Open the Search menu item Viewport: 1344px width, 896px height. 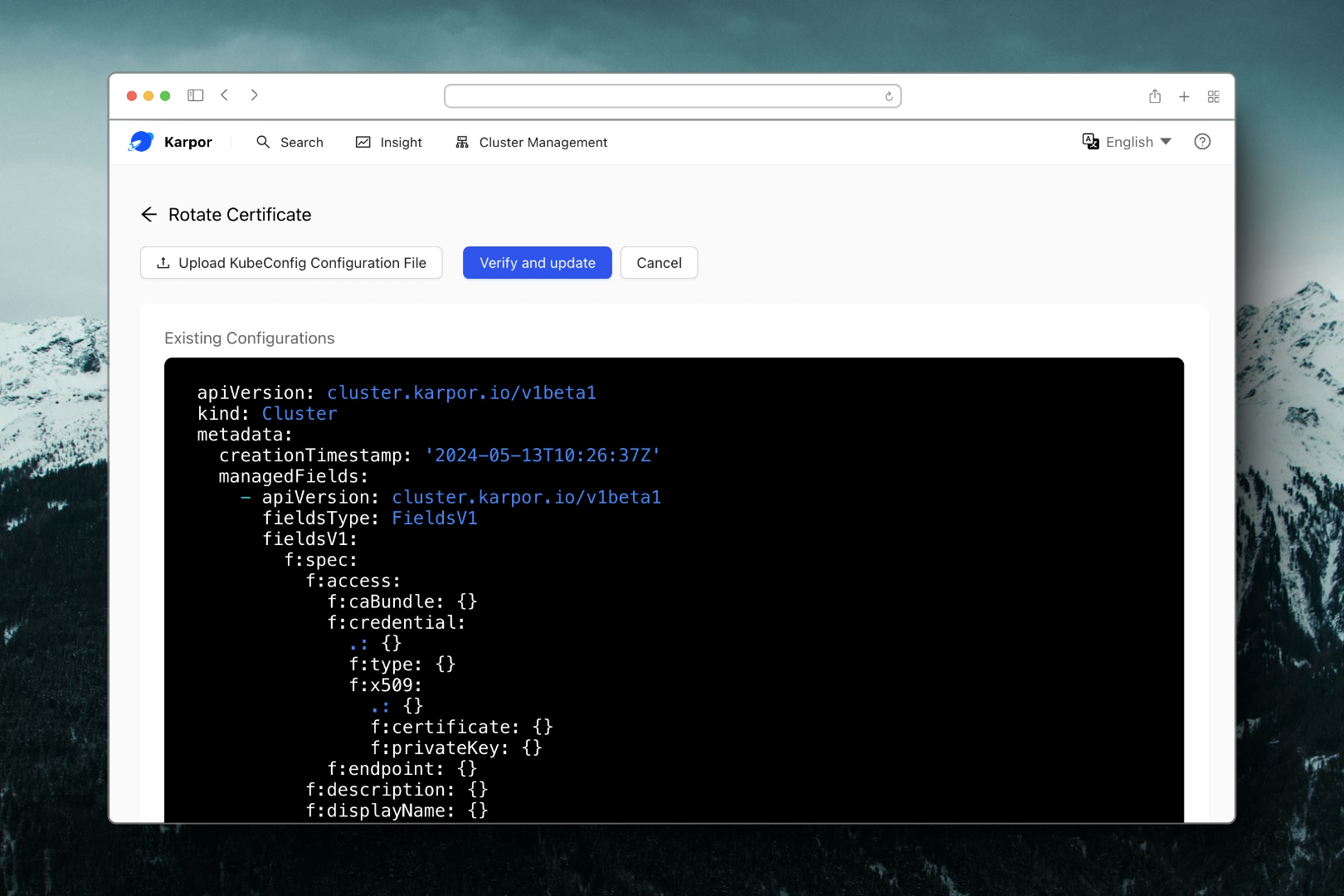click(x=290, y=143)
